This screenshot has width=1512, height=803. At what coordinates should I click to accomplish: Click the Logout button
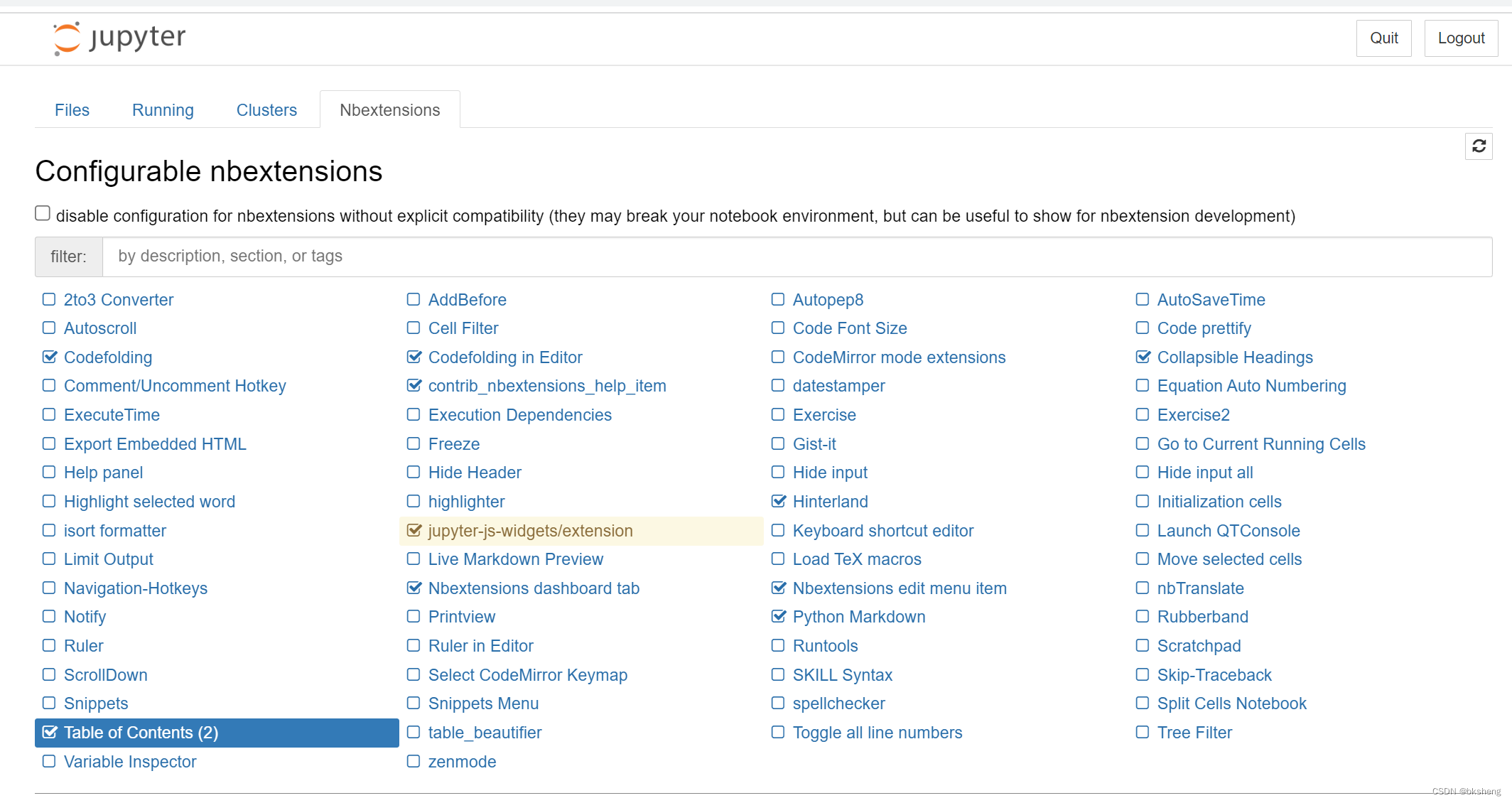point(1460,38)
